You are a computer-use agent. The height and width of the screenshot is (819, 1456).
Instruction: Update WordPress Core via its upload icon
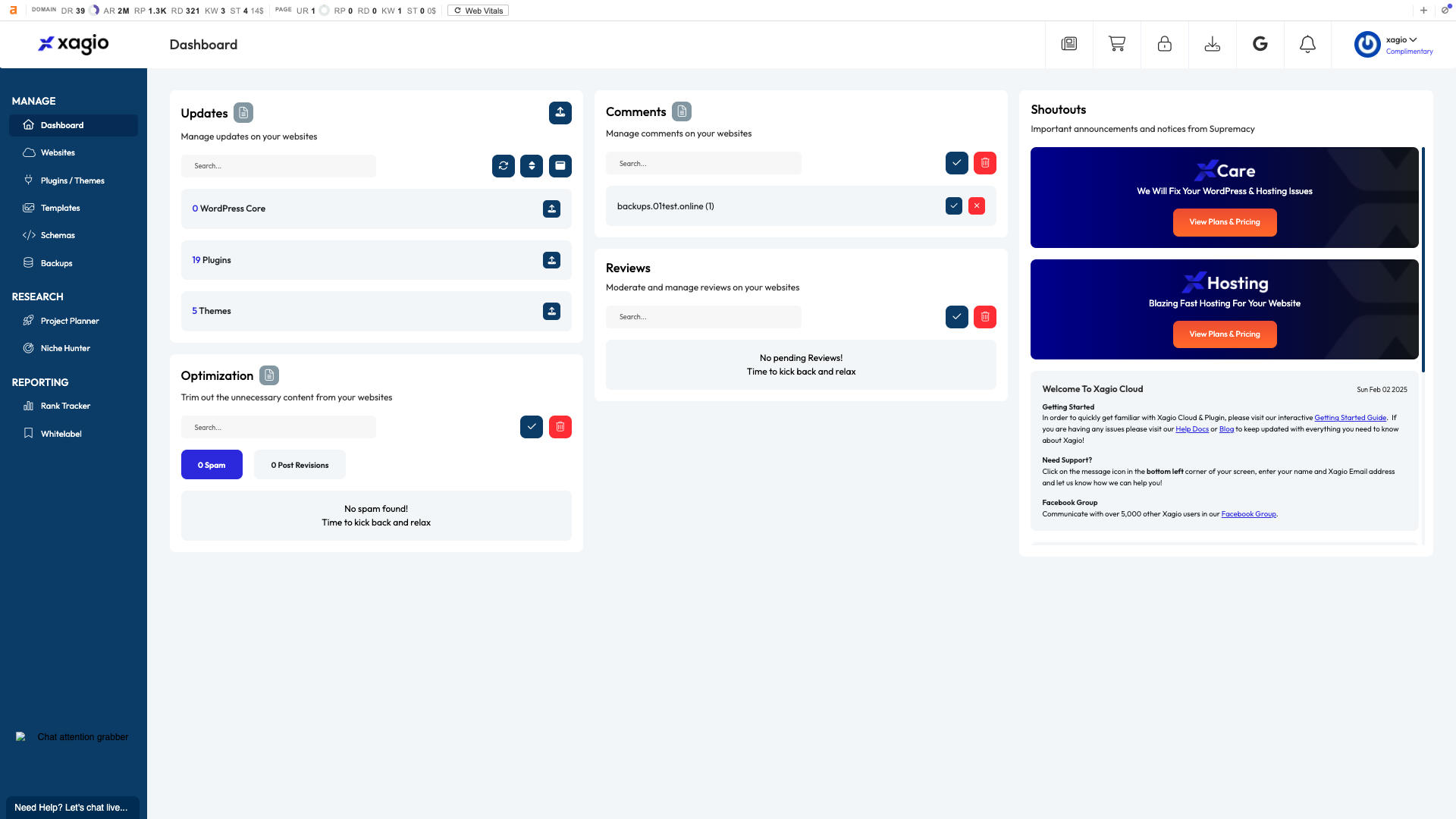(x=551, y=209)
